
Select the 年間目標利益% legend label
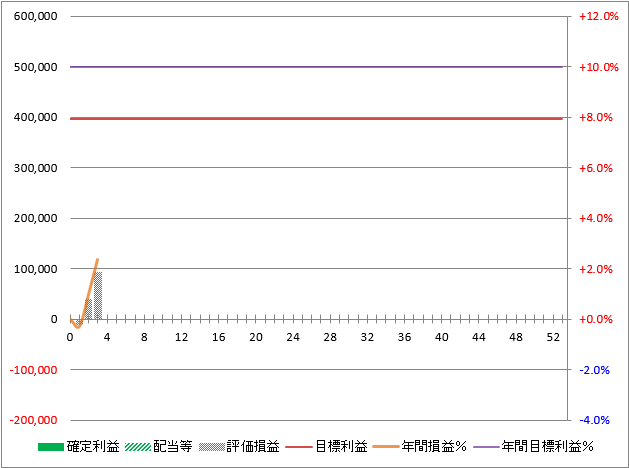tap(547, 446)
